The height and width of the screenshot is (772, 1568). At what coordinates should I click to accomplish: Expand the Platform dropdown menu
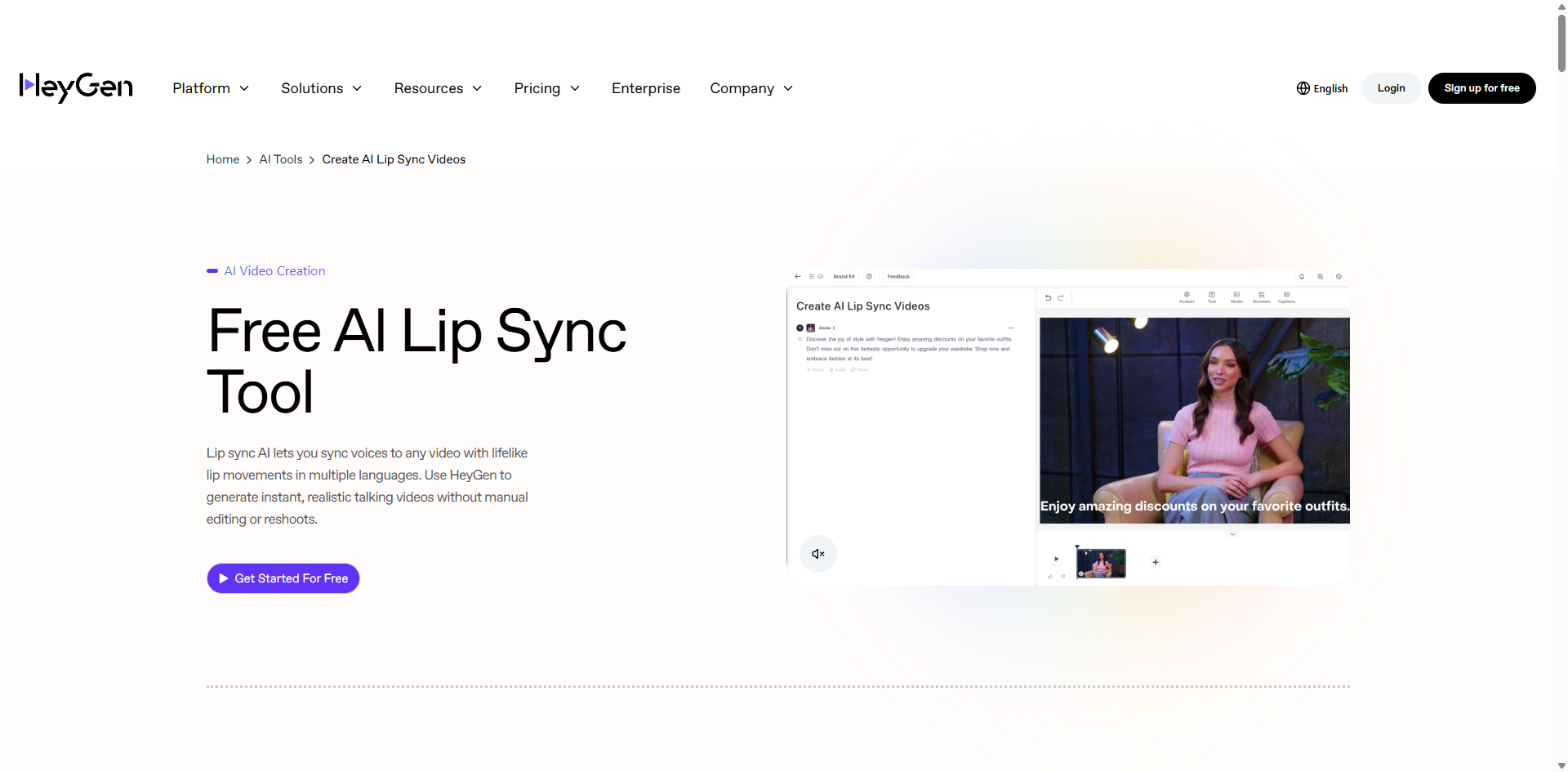tap(211, 88)
